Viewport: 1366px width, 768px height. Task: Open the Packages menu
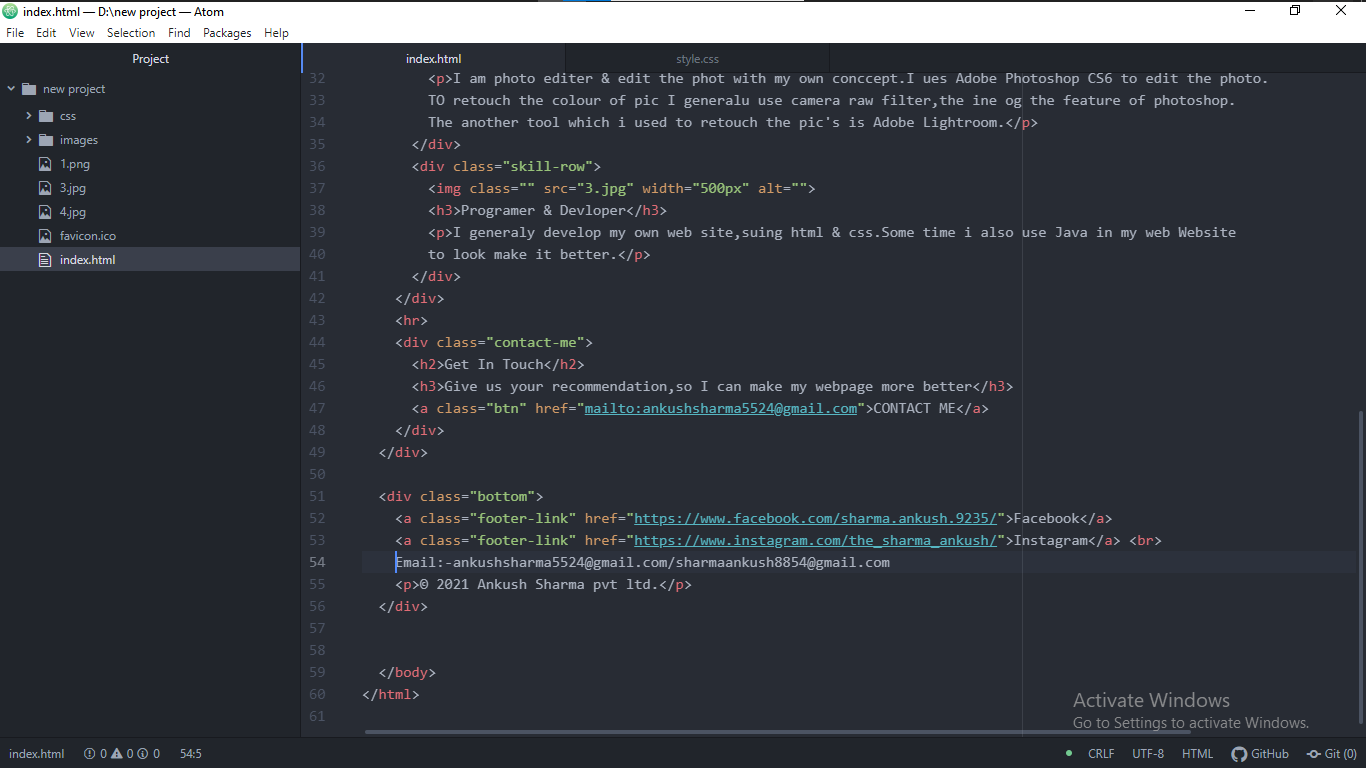[x=227, y=33]
